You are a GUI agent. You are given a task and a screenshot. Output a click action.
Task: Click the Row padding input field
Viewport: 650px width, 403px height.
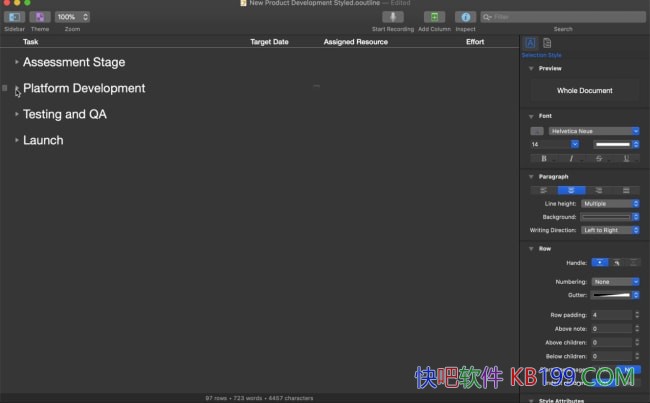click(x=611, y=315)
